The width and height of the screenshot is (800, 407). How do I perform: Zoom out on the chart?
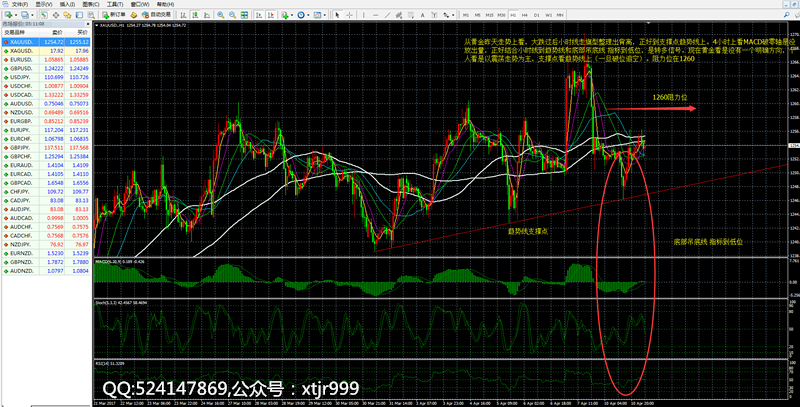232,15
